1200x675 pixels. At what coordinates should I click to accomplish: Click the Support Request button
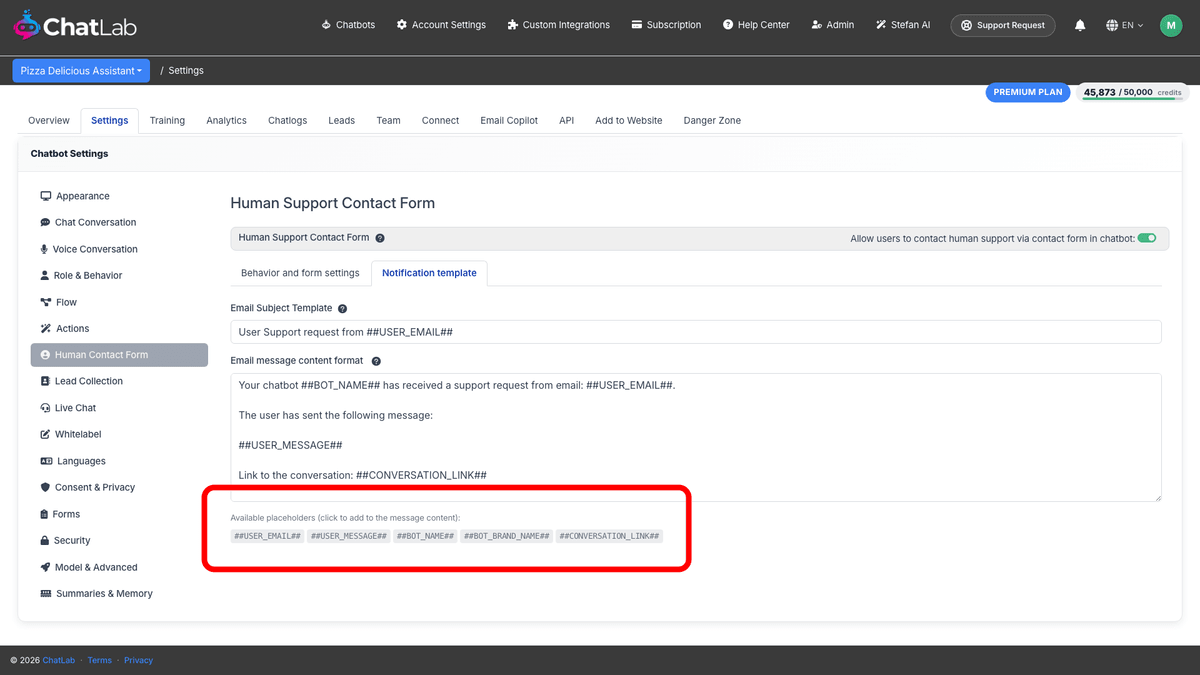click(1003, 25)
